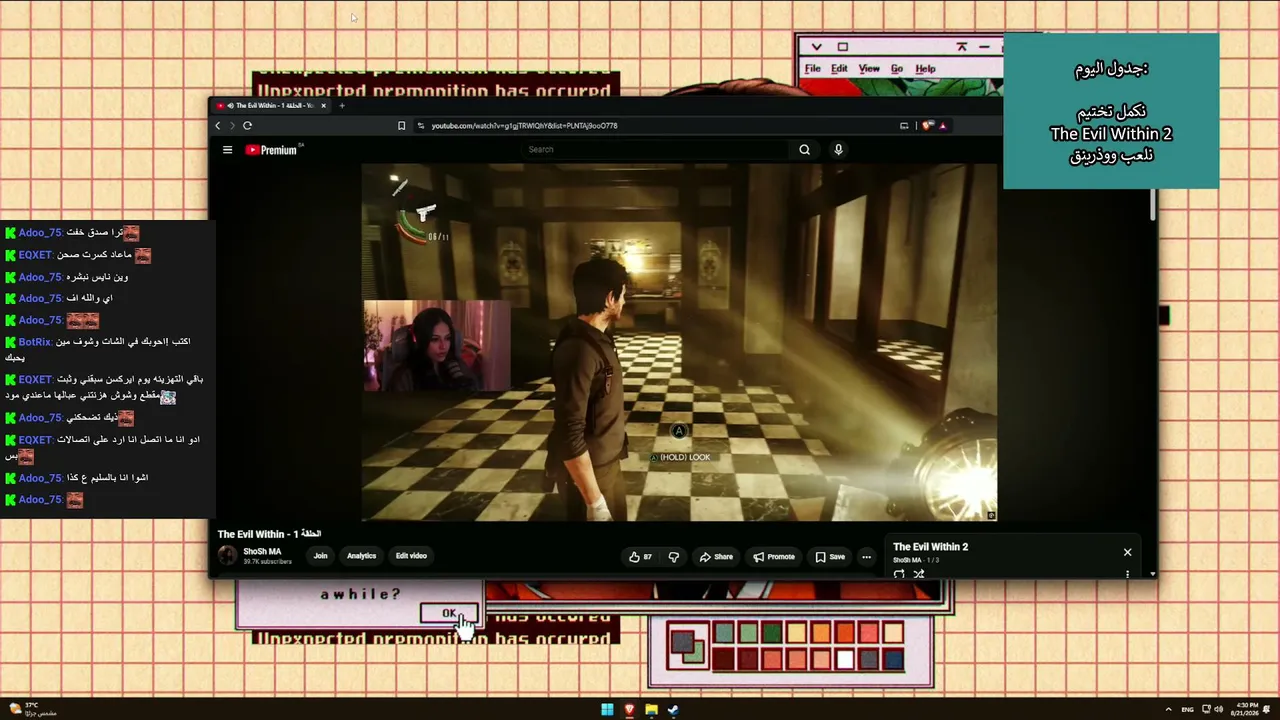
Task: Open the network icon in system tray
Action: [1206, 710]
